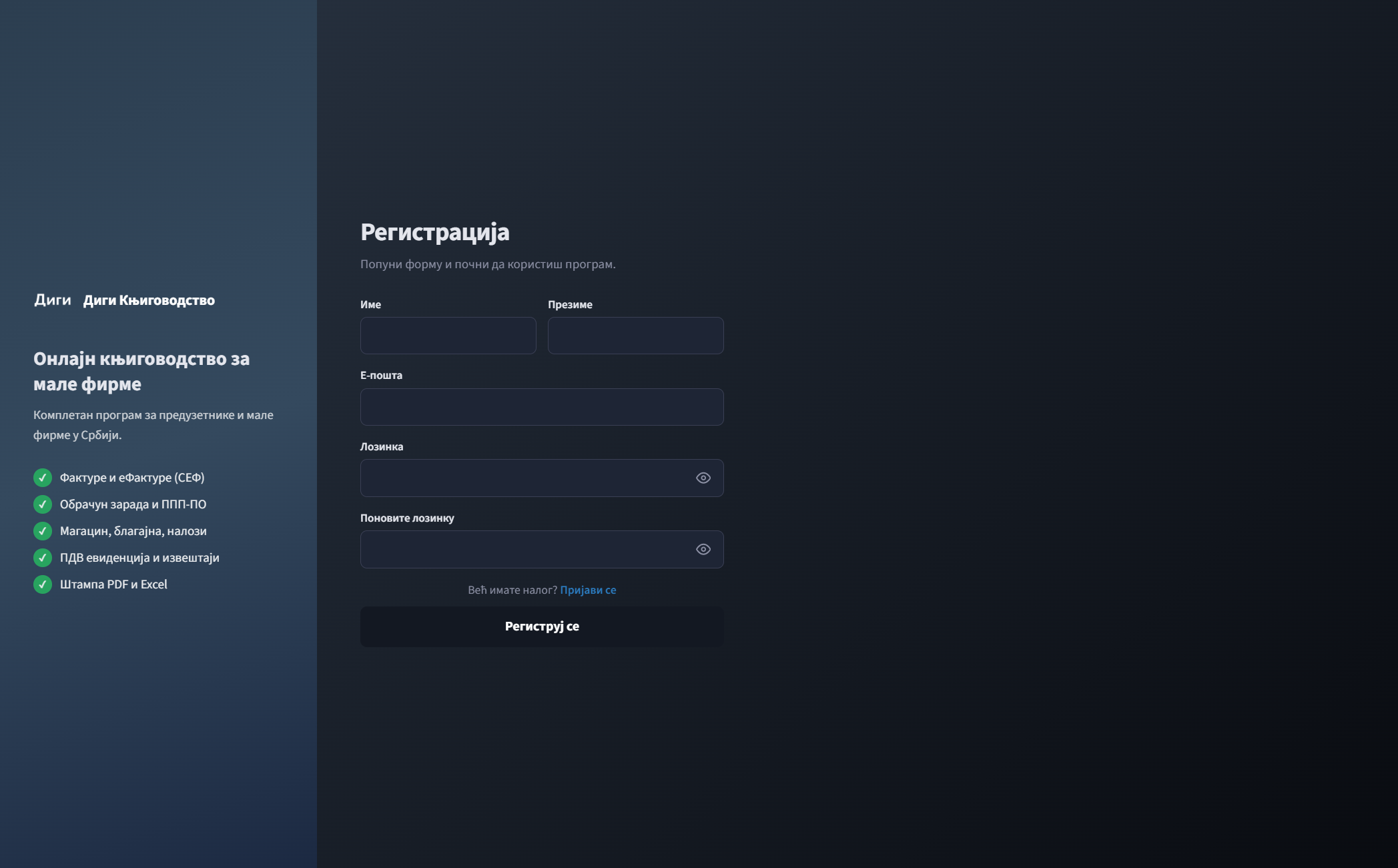The height and width of the screenshot is (868, 1398).
Task: Toggle visibility of Поновите лозинку field
Action: (703, 549)
